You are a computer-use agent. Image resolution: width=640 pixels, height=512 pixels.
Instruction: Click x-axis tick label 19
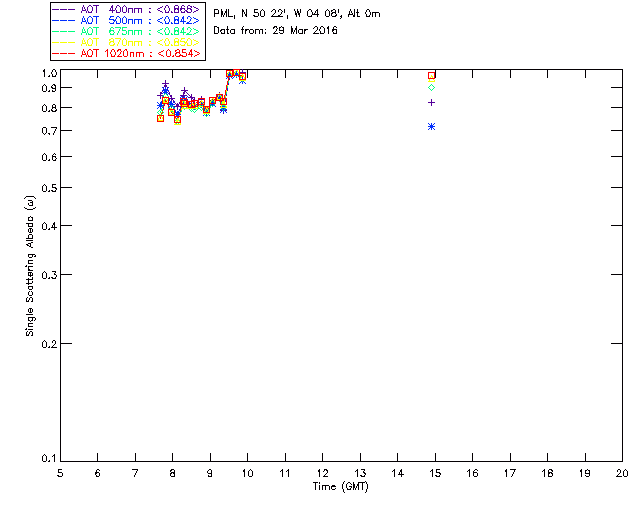585,473
